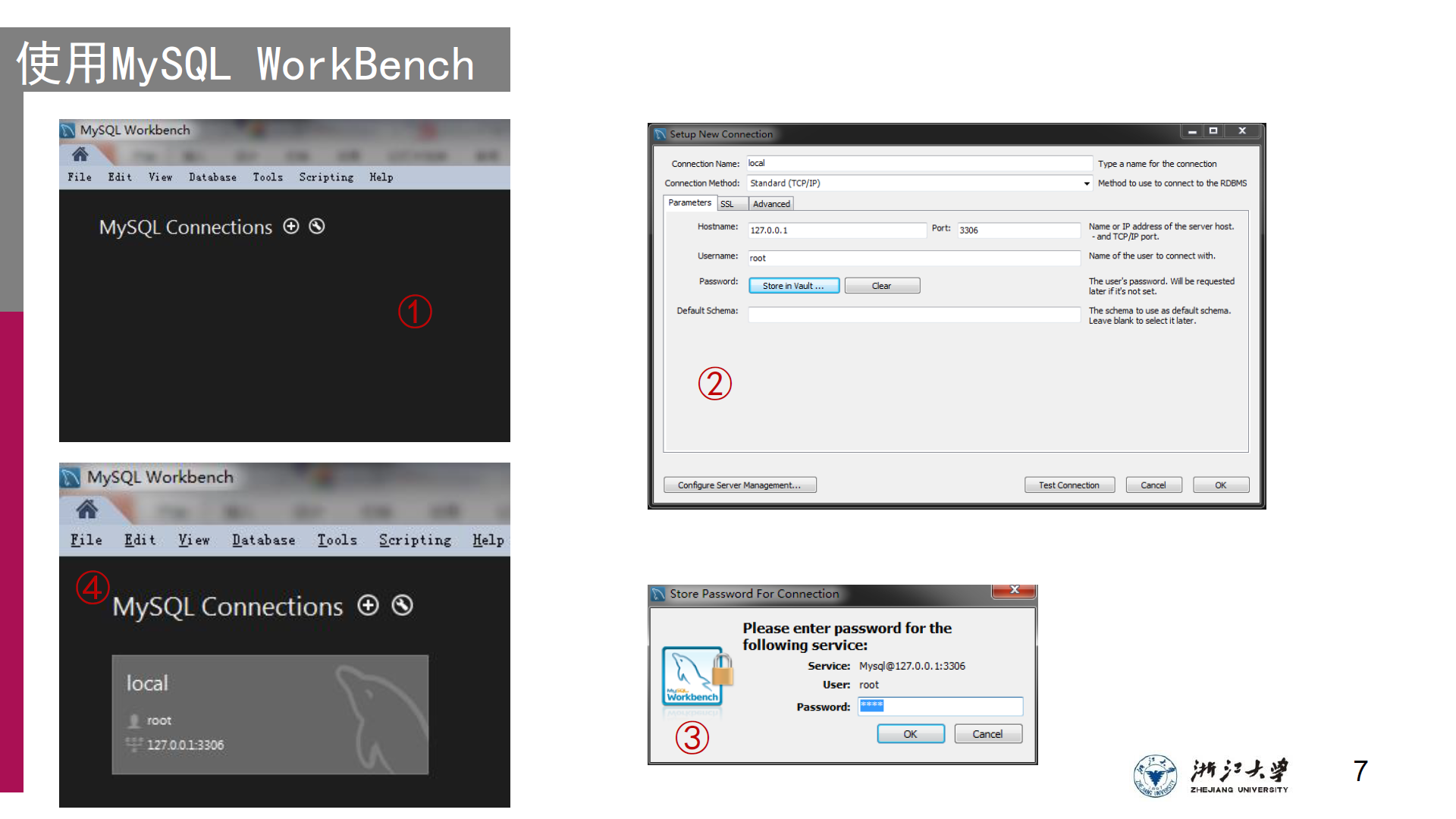Add new connection via plus icon in bottom window
Screen dimensions: 1456x819
pyautogui.click(x=368, y=605)
